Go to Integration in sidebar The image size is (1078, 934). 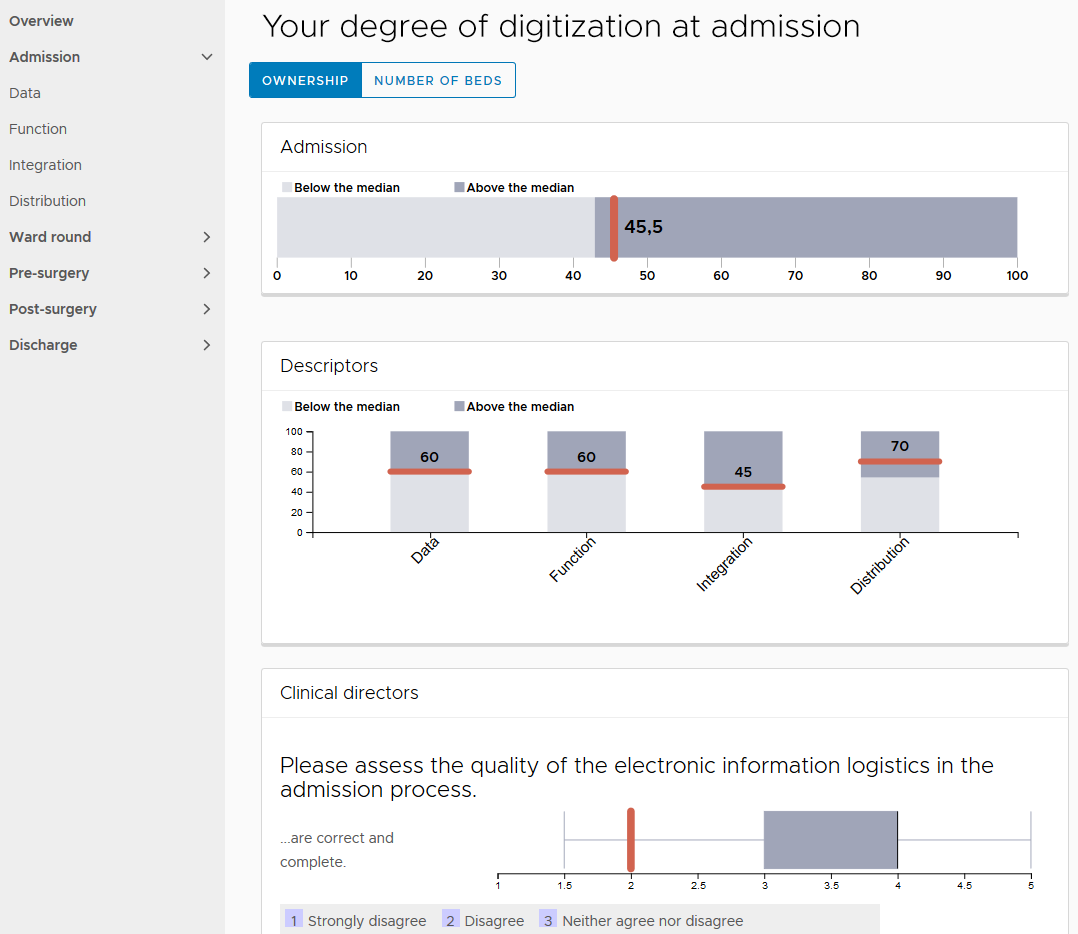click(x=45, y=165)
